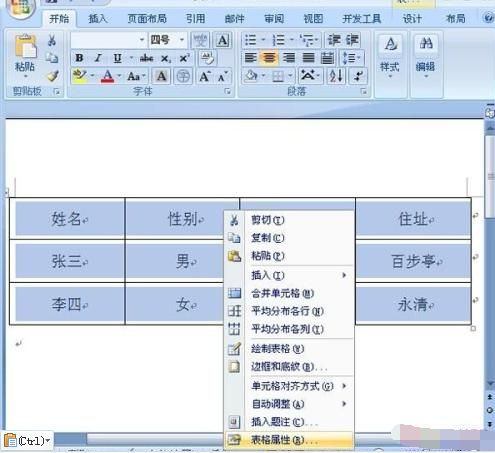Open the font size dropdown showing 四号
Image resolution: width=495 pixels, height=453 pixels.
[182, 40]
